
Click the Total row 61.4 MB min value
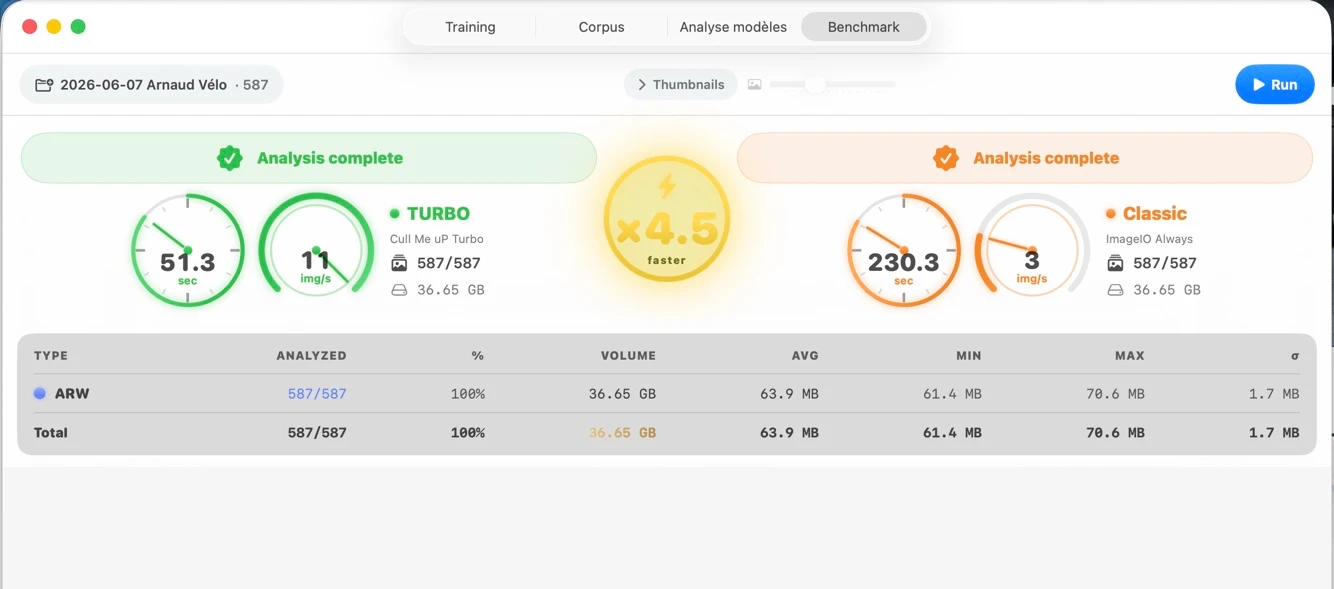[952, 433]
